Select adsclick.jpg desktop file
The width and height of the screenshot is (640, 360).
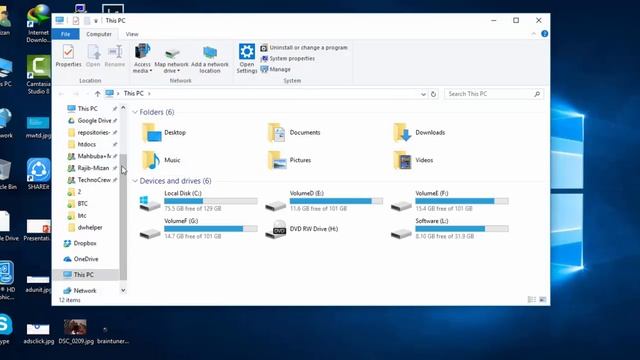pyautogui.click(x=38, y=333)
